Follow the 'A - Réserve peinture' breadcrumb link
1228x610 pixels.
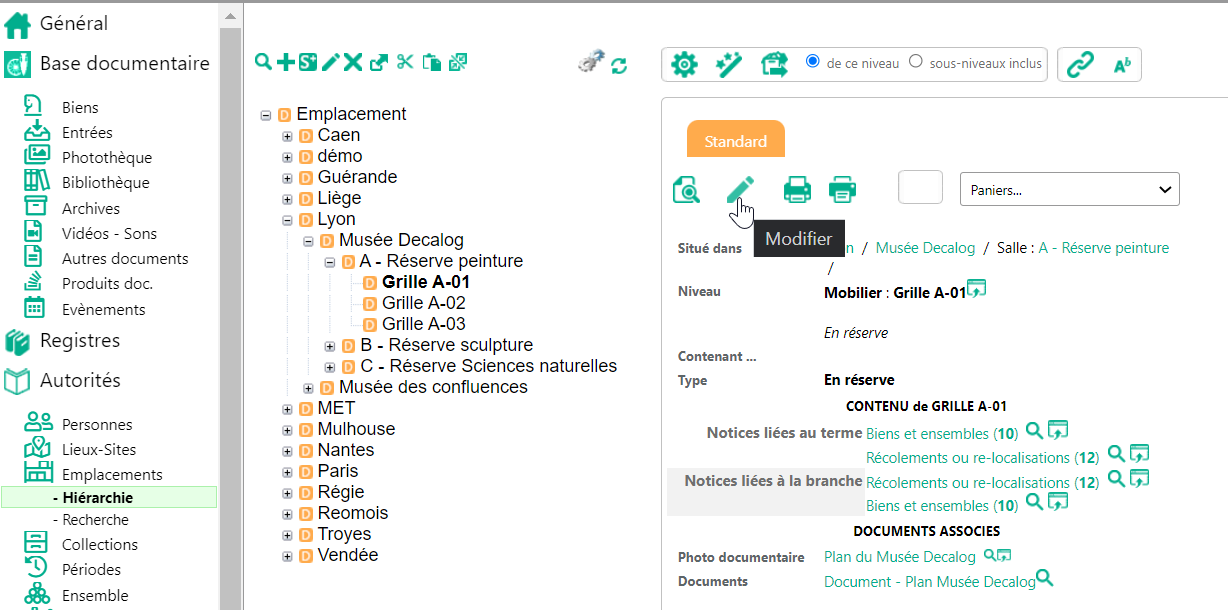tap(1103, 248)
